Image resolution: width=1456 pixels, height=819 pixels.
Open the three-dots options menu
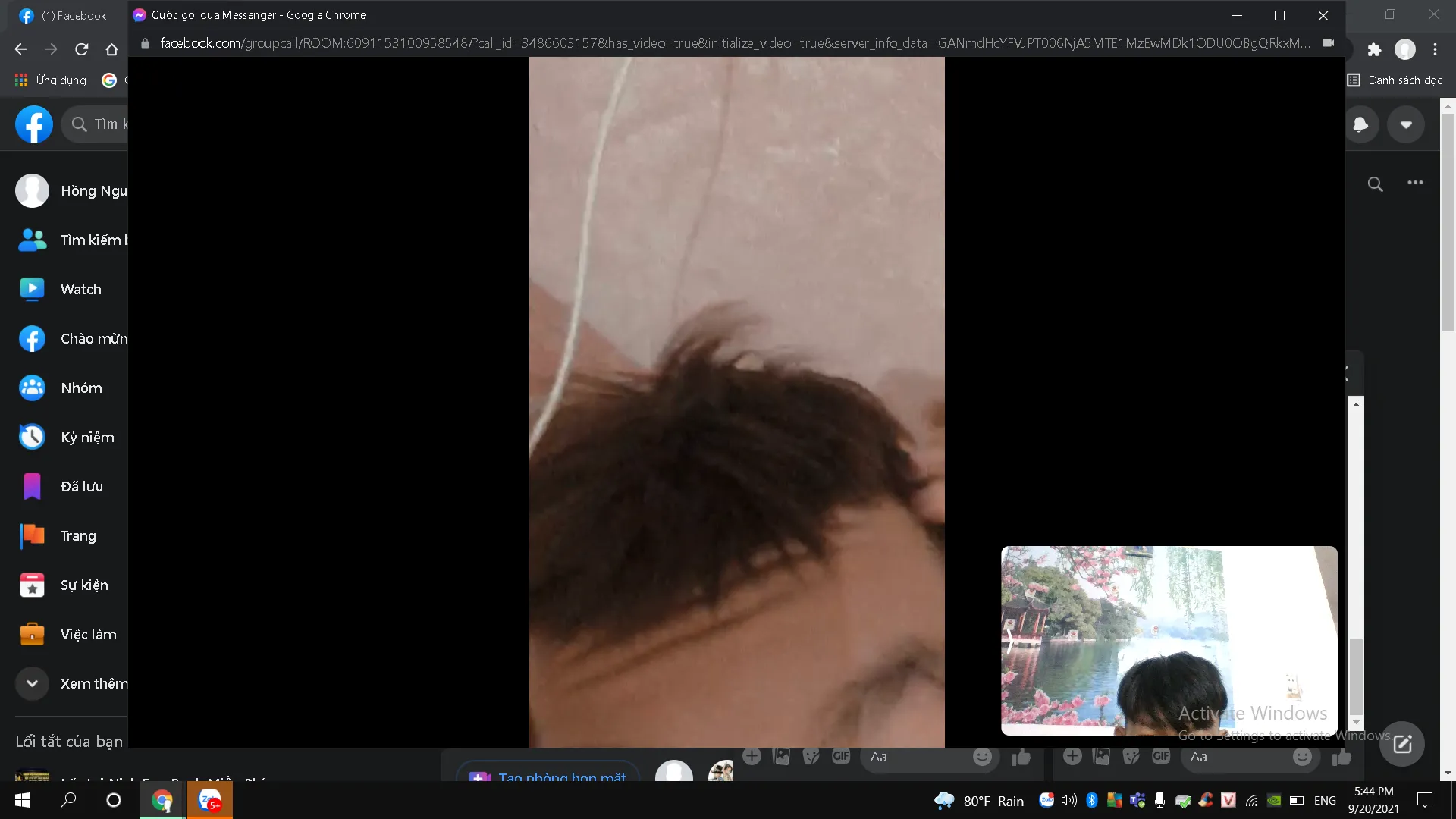tap(1415, 183)
